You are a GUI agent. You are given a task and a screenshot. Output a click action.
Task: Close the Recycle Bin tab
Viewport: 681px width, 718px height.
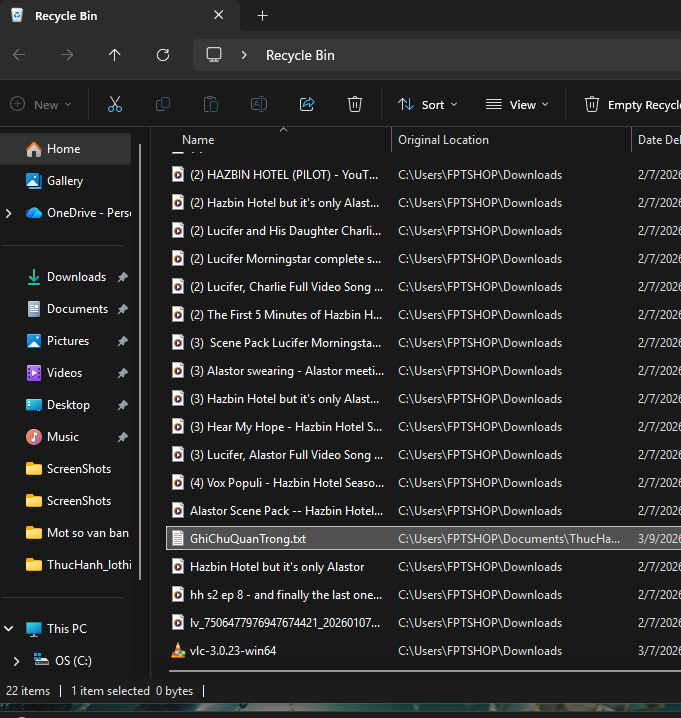tap(218, 15)
